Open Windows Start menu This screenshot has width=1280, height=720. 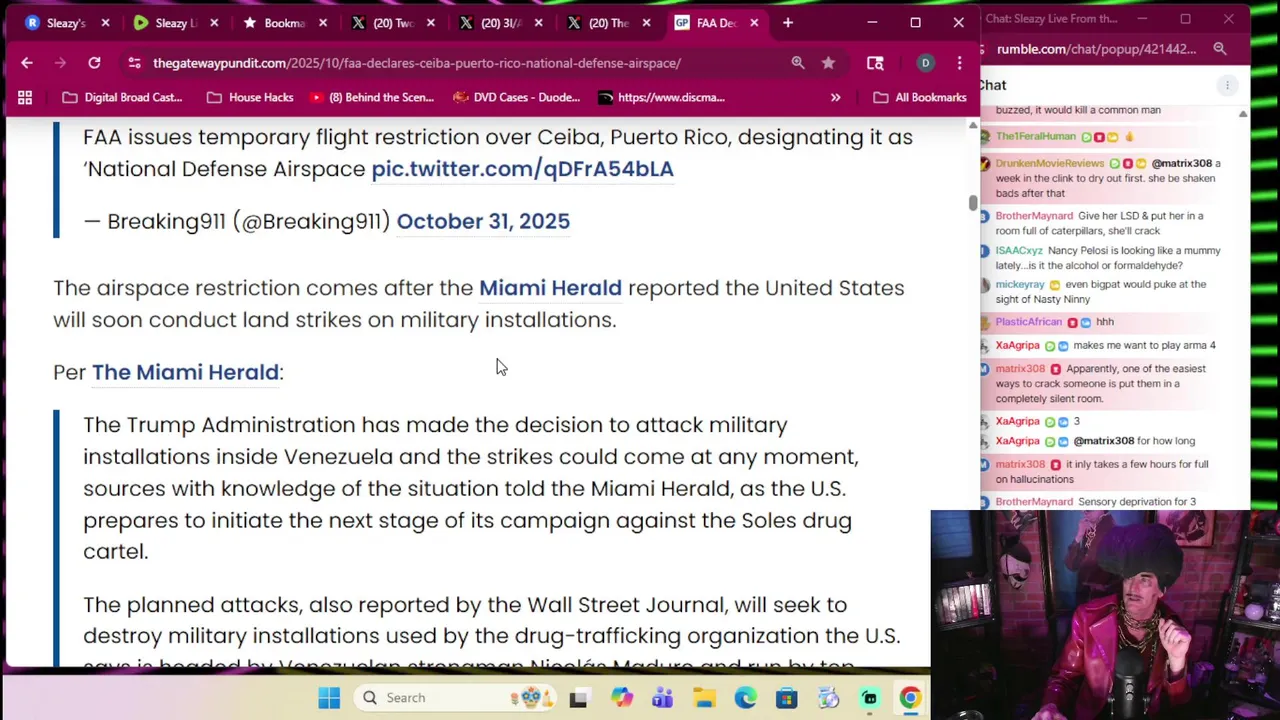(329, 698)
